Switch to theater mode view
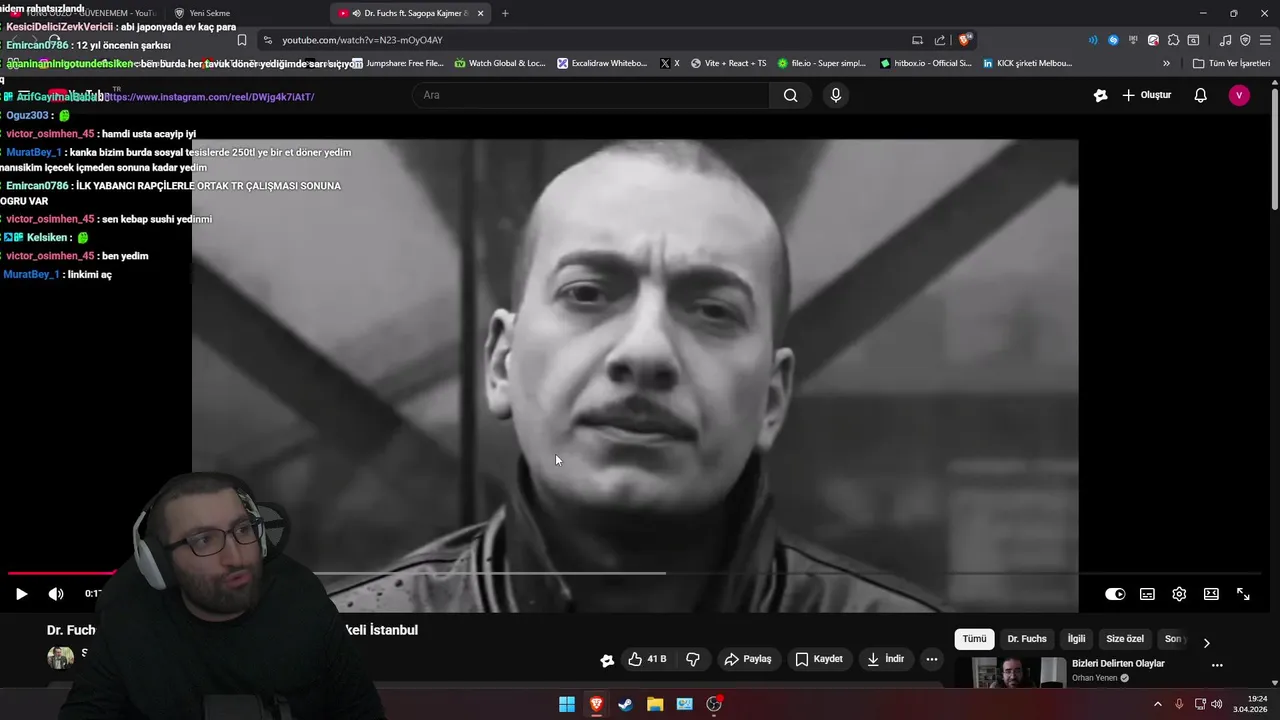Viewport: 1280px width, 720px height. click(1211, 594)
